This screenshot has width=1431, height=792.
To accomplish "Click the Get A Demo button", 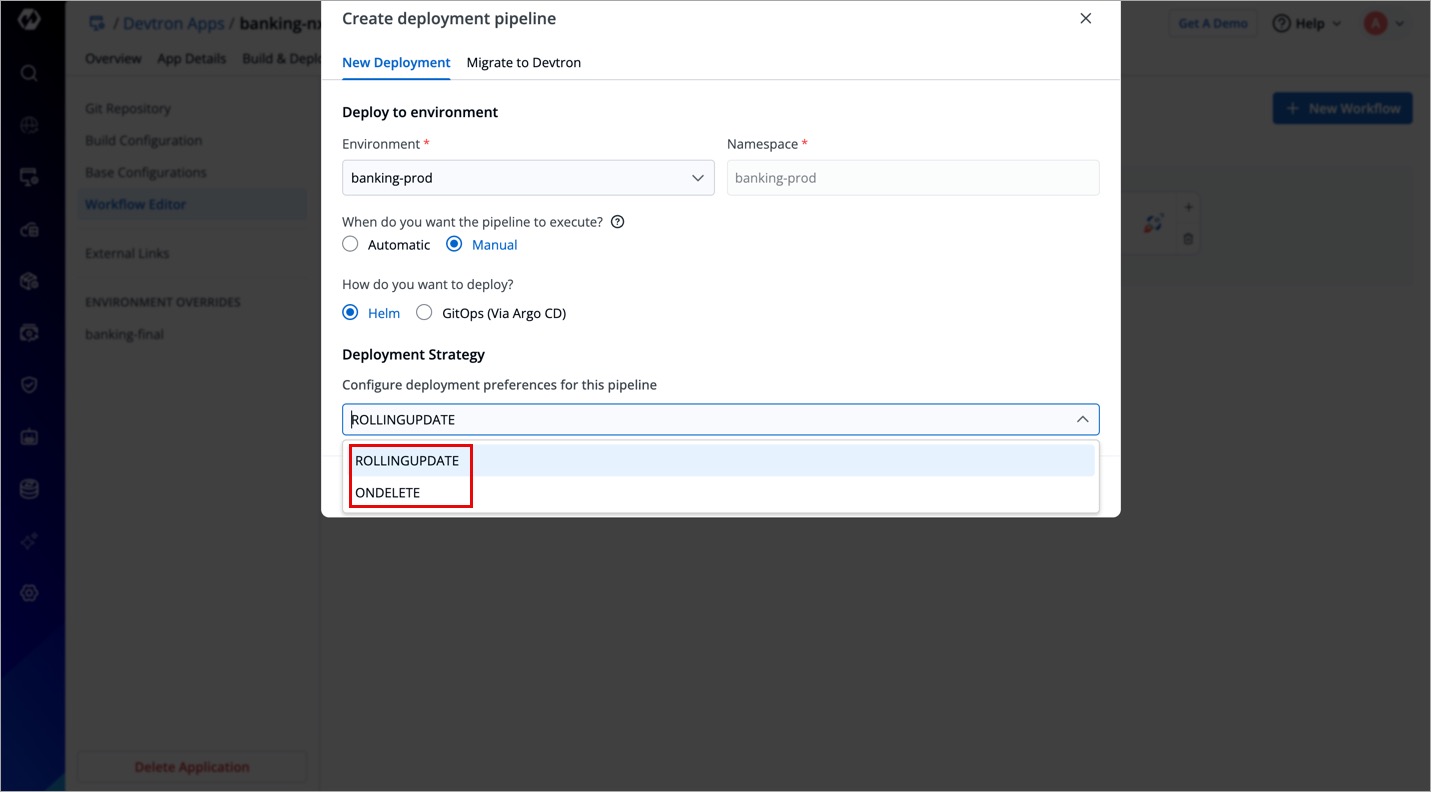I will [1213, 24].
